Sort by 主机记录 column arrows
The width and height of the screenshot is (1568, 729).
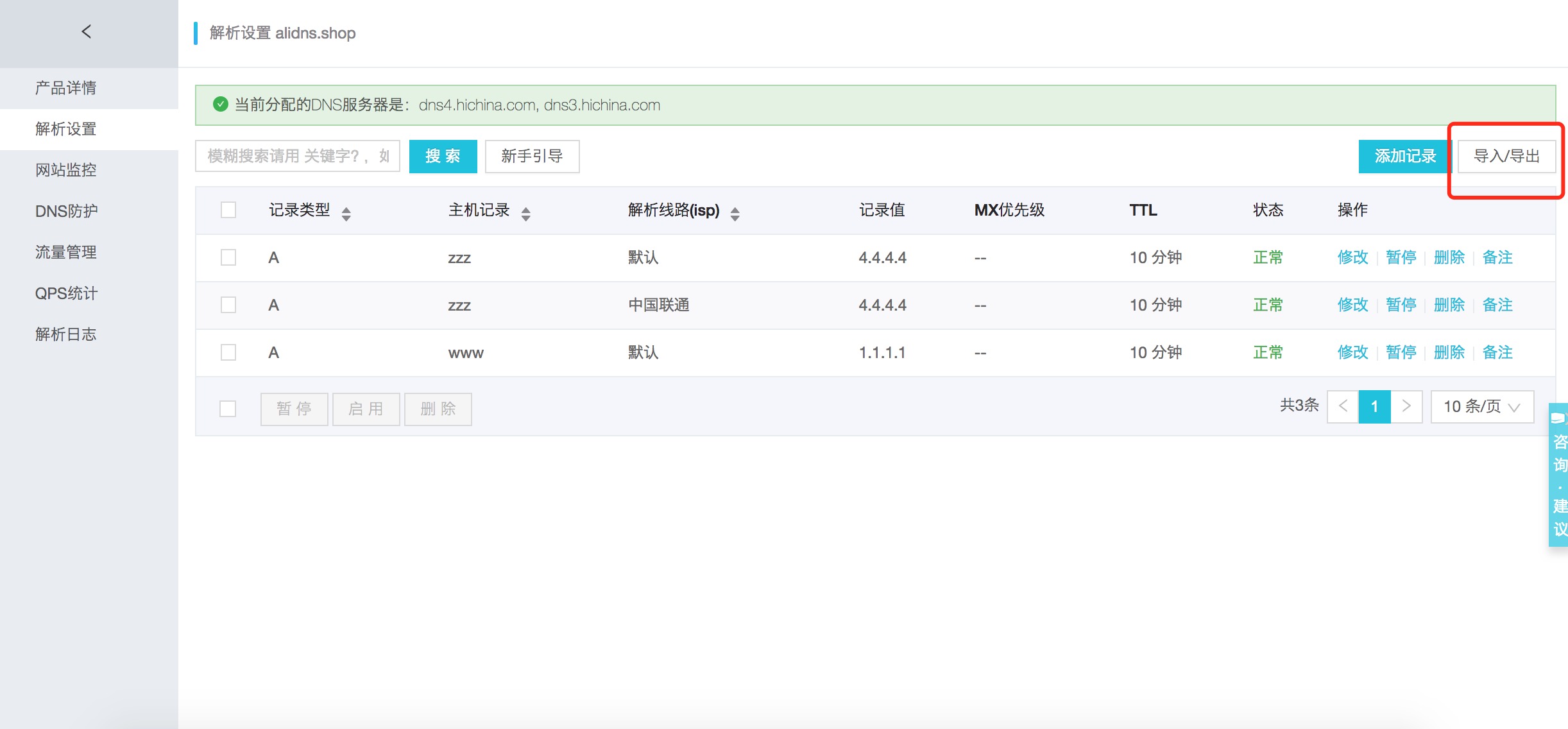pyautogui.click(x=526, y=213)
